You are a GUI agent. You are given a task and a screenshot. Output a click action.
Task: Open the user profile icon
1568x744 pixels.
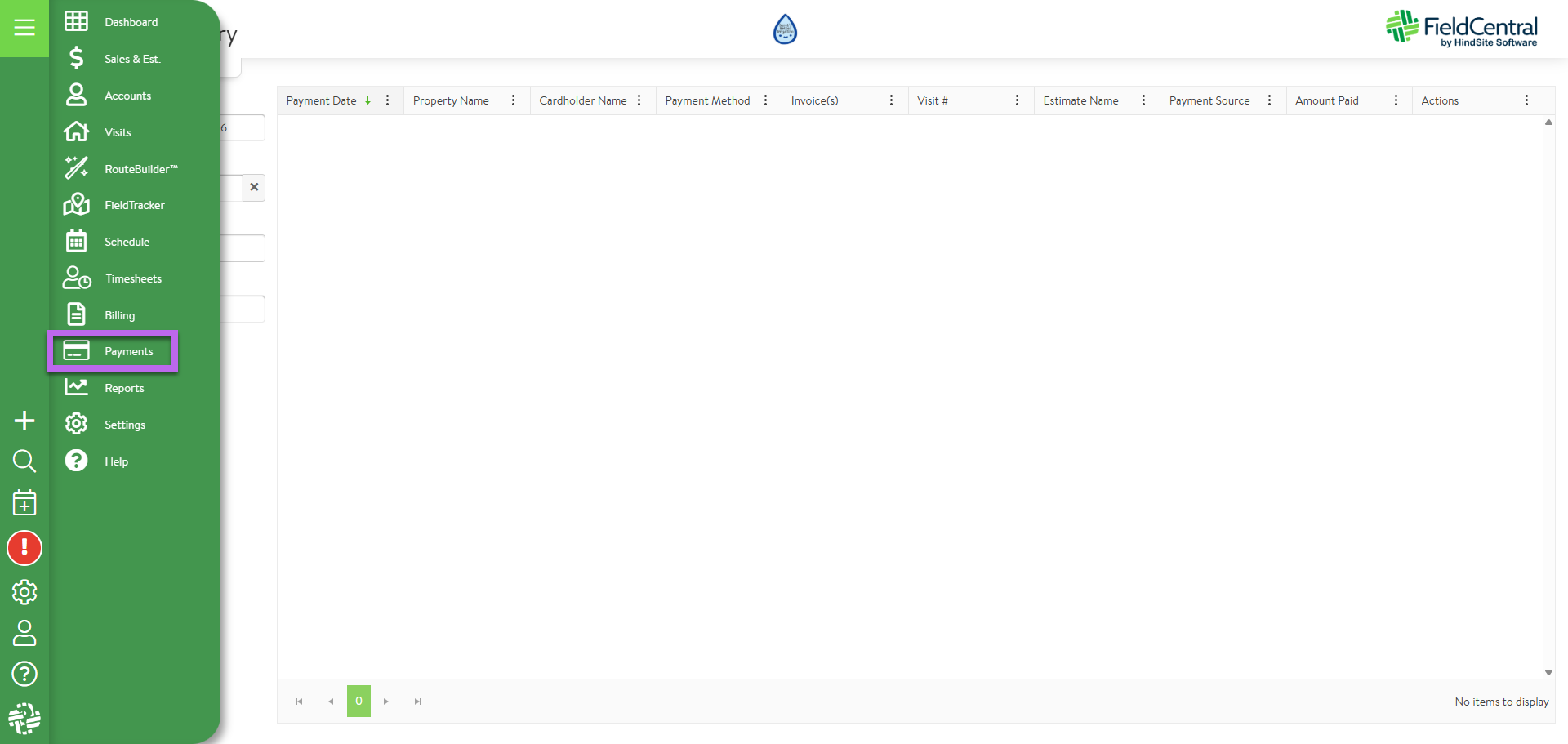(x=24, y=633)
